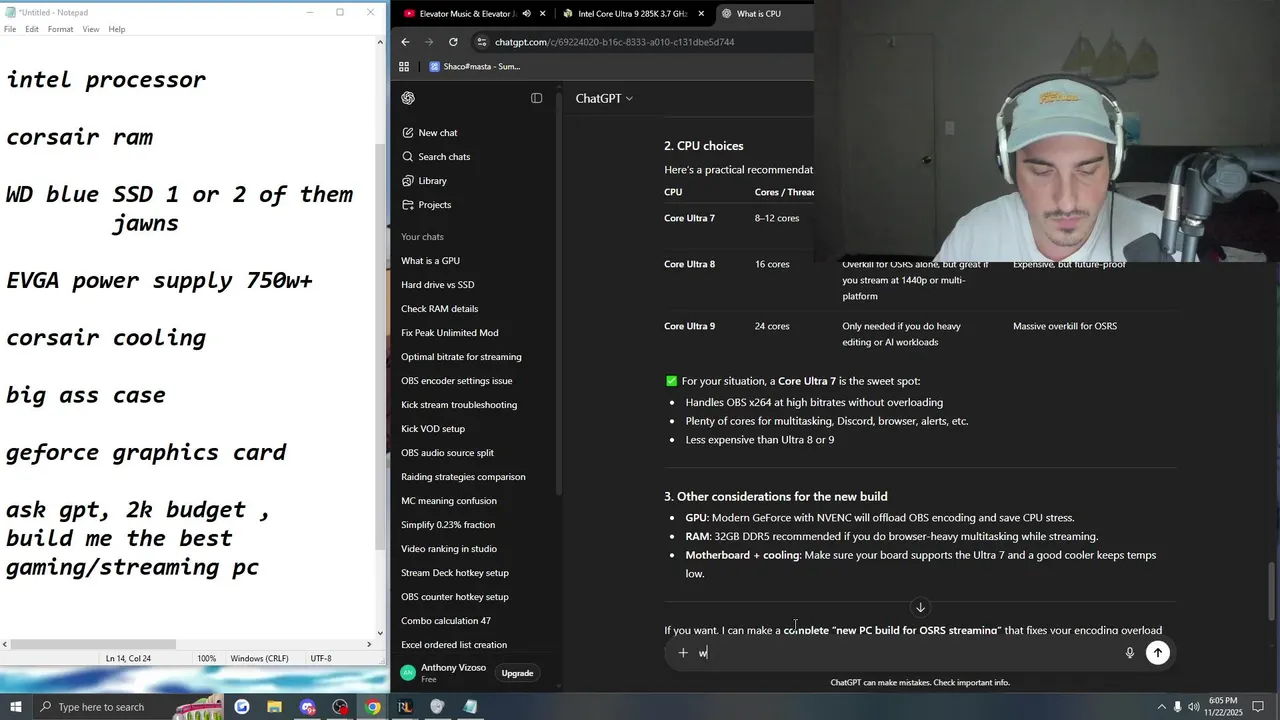Open Notepad Format menu

click(60, 29)
